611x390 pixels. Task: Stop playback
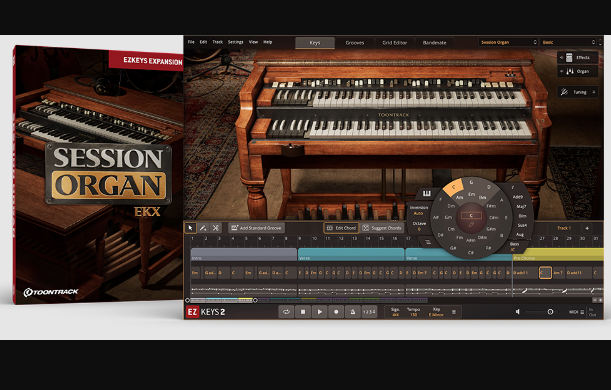[x=303, y=312]
